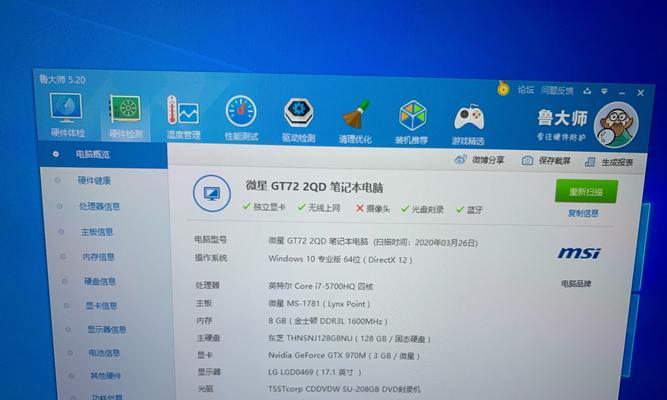Click the 摄像头 red X status
The image size is (667, 400).
[x=373, y=209]
